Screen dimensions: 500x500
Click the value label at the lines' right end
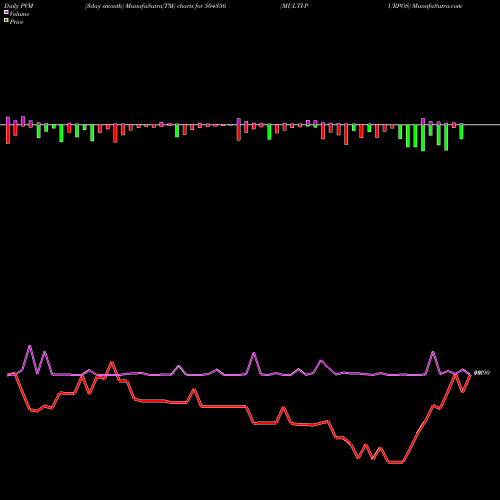[482, 373]
